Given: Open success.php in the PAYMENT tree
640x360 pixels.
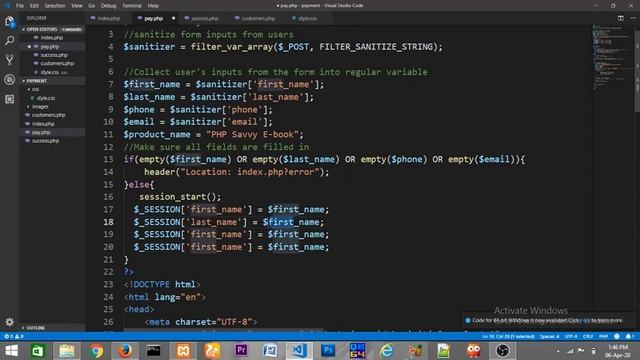Looking at the screenshot, I should click(x=45, y=141).
